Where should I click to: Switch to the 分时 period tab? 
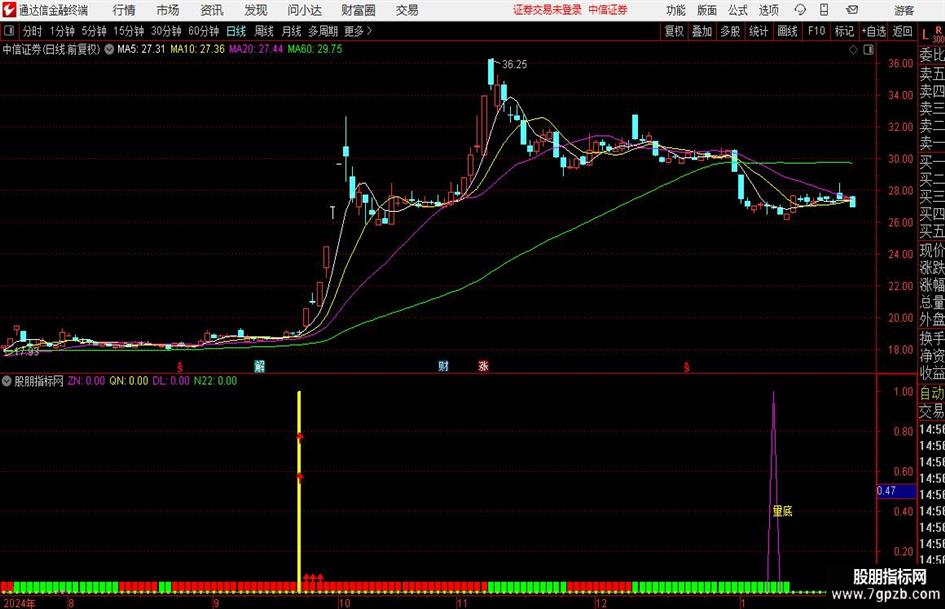coord(32,31)
